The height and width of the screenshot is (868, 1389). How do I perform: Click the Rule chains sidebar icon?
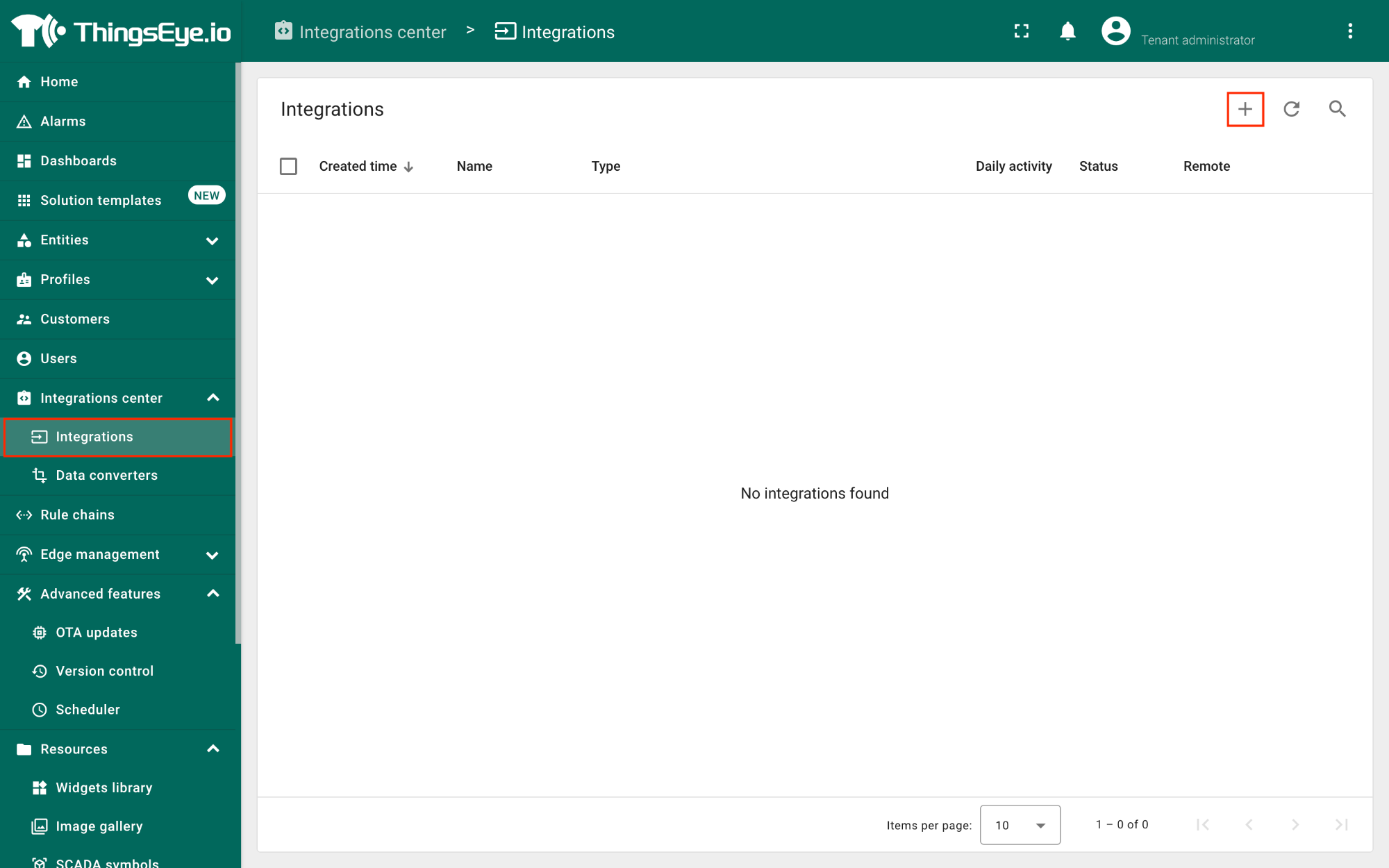coord(25,514)
